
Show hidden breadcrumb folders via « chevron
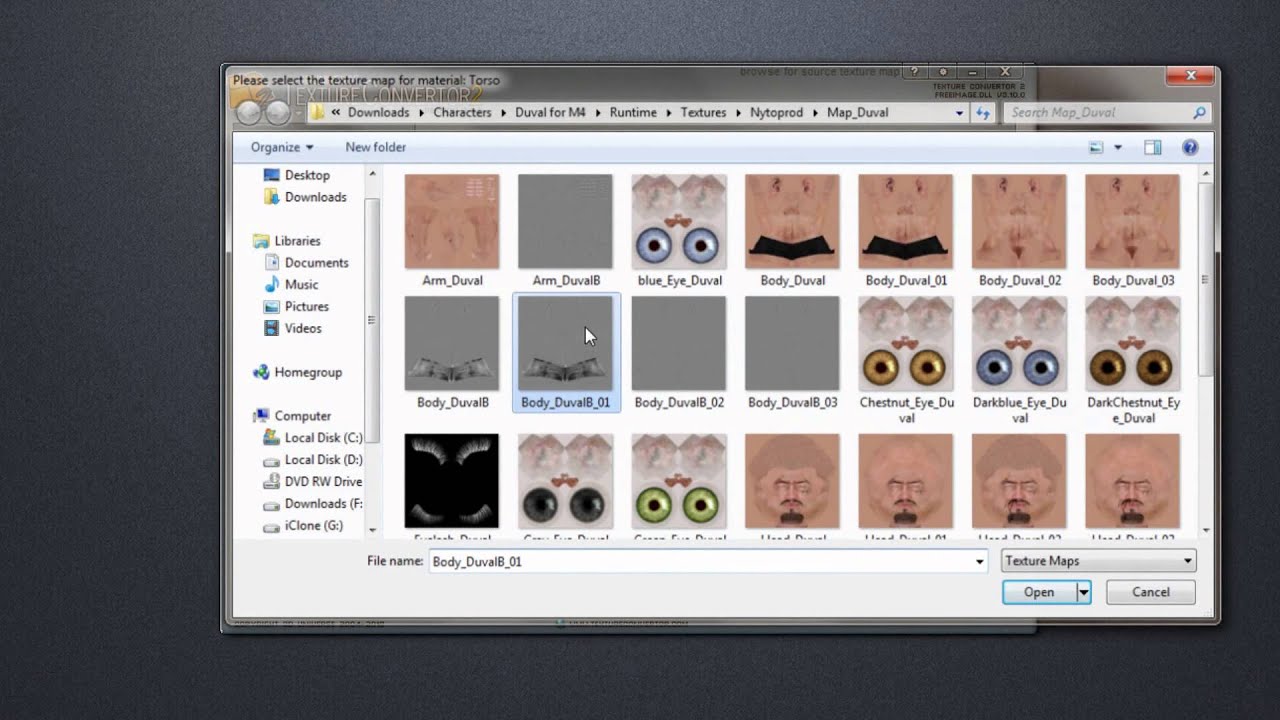(x=336, y=113)
